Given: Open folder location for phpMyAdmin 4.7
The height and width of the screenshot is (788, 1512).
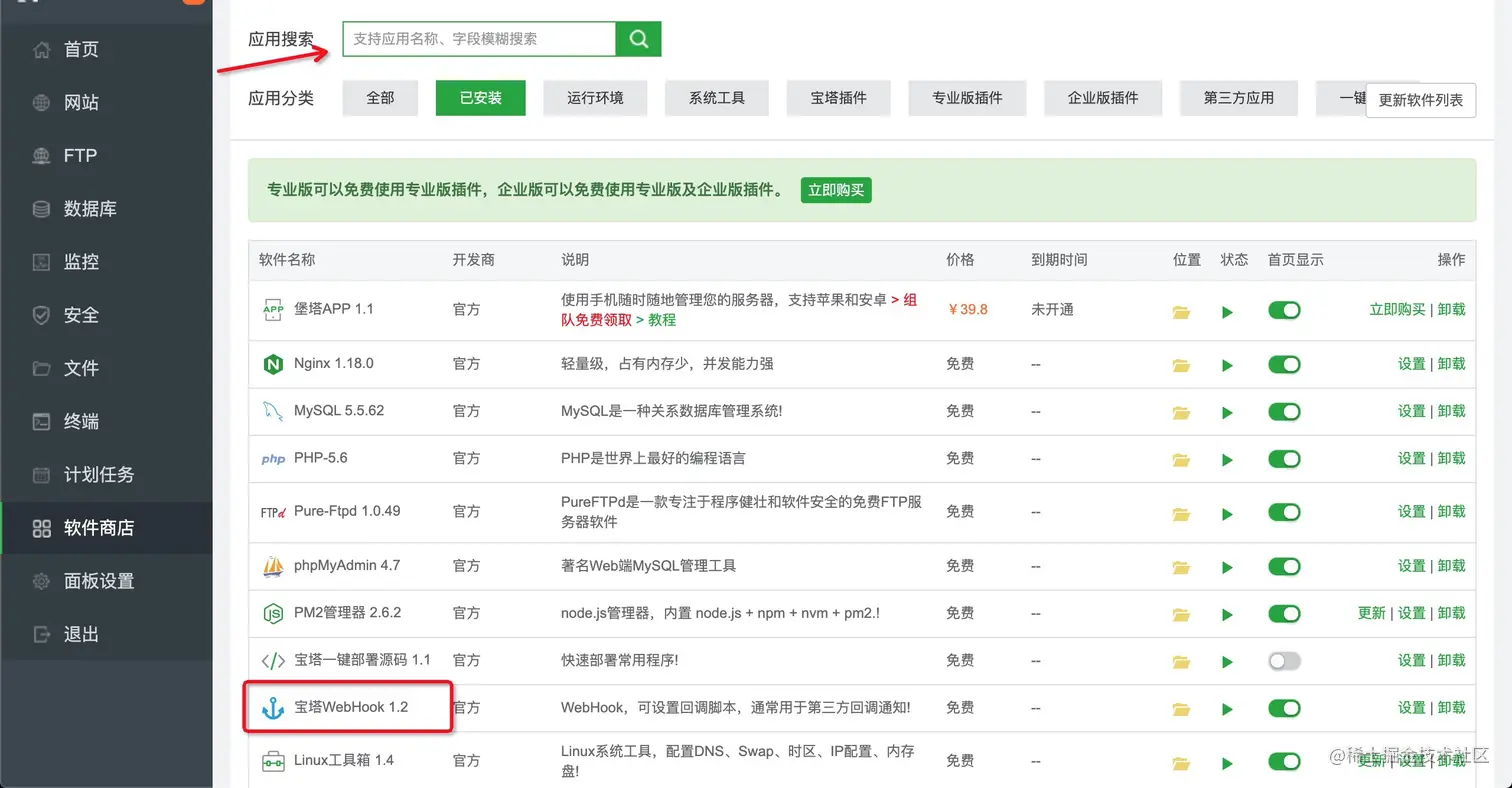Looking at the screenshot, I should (x=1181, y=567).
